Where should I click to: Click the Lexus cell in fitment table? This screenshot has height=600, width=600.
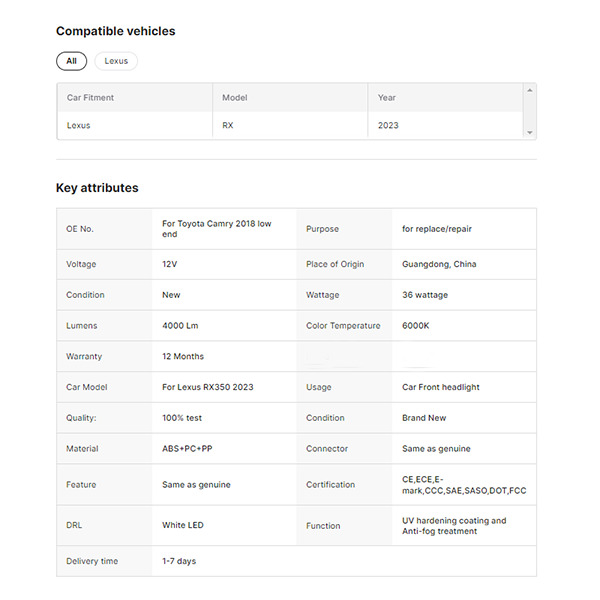pyautogui.click(x=78, y=126)
